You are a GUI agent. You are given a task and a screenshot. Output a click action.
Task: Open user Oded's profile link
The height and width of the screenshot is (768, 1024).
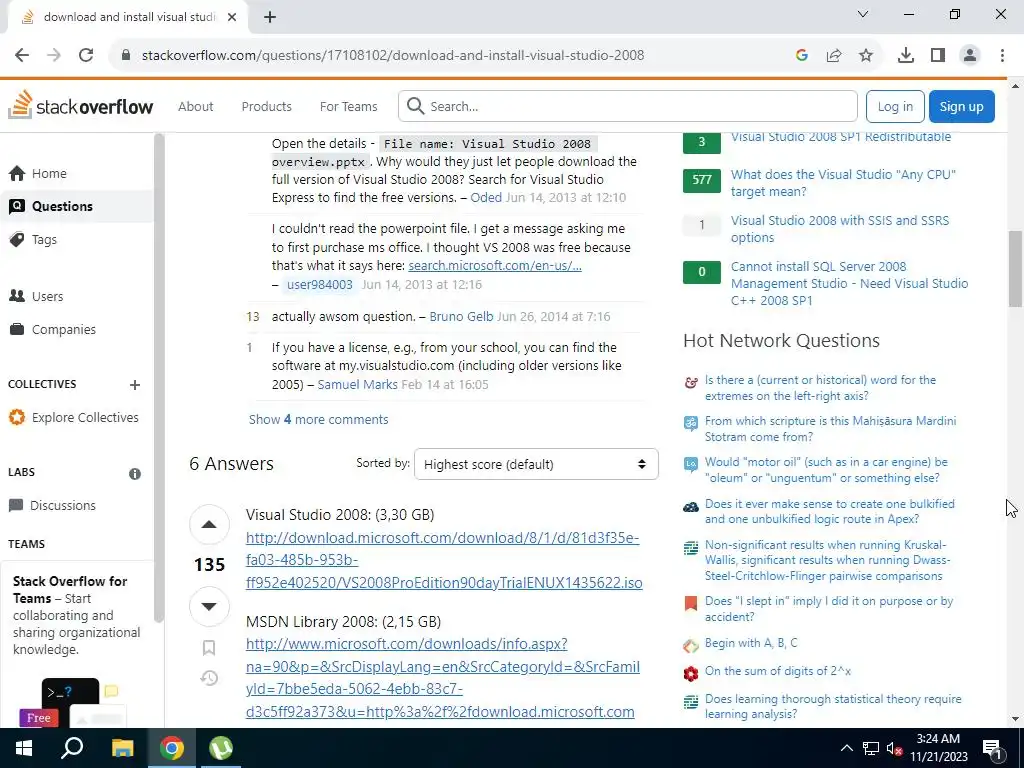(486, 197)
